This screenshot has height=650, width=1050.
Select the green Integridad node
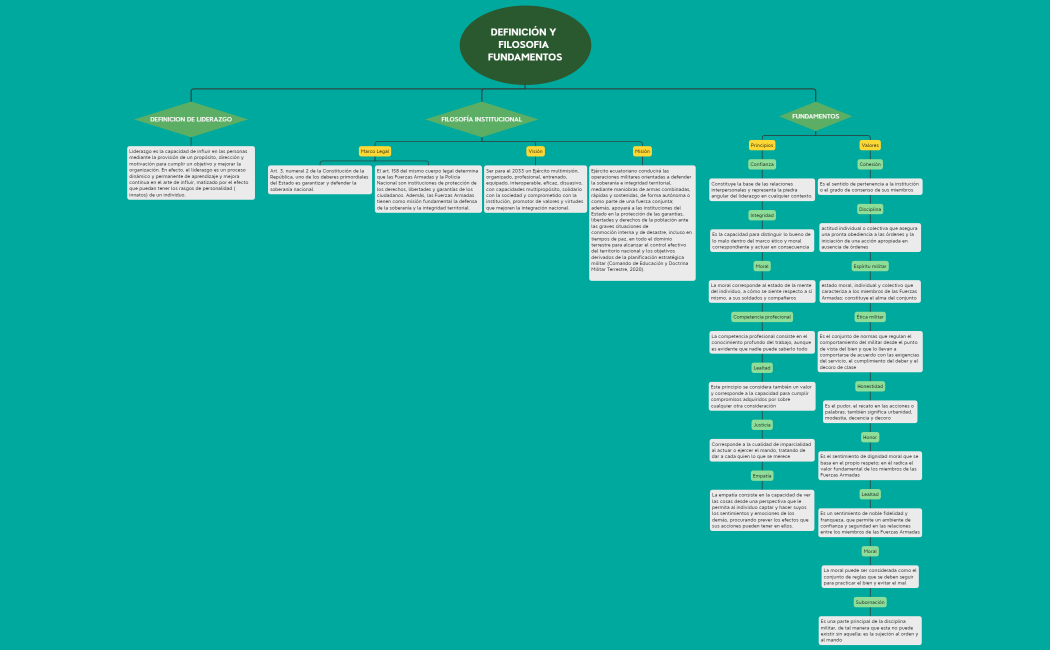[x=762, y=215]
